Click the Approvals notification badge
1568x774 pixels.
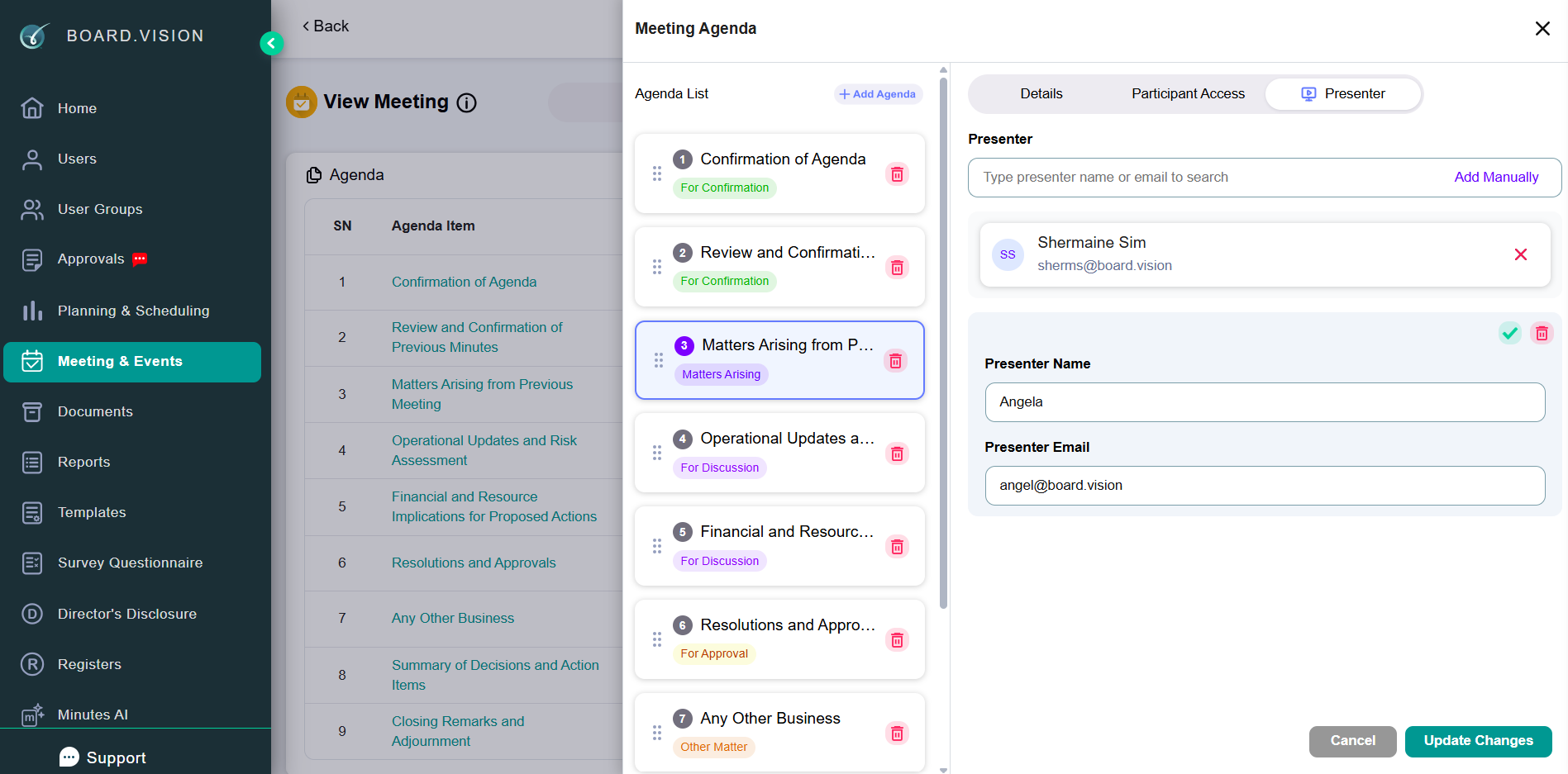(140, 259)
